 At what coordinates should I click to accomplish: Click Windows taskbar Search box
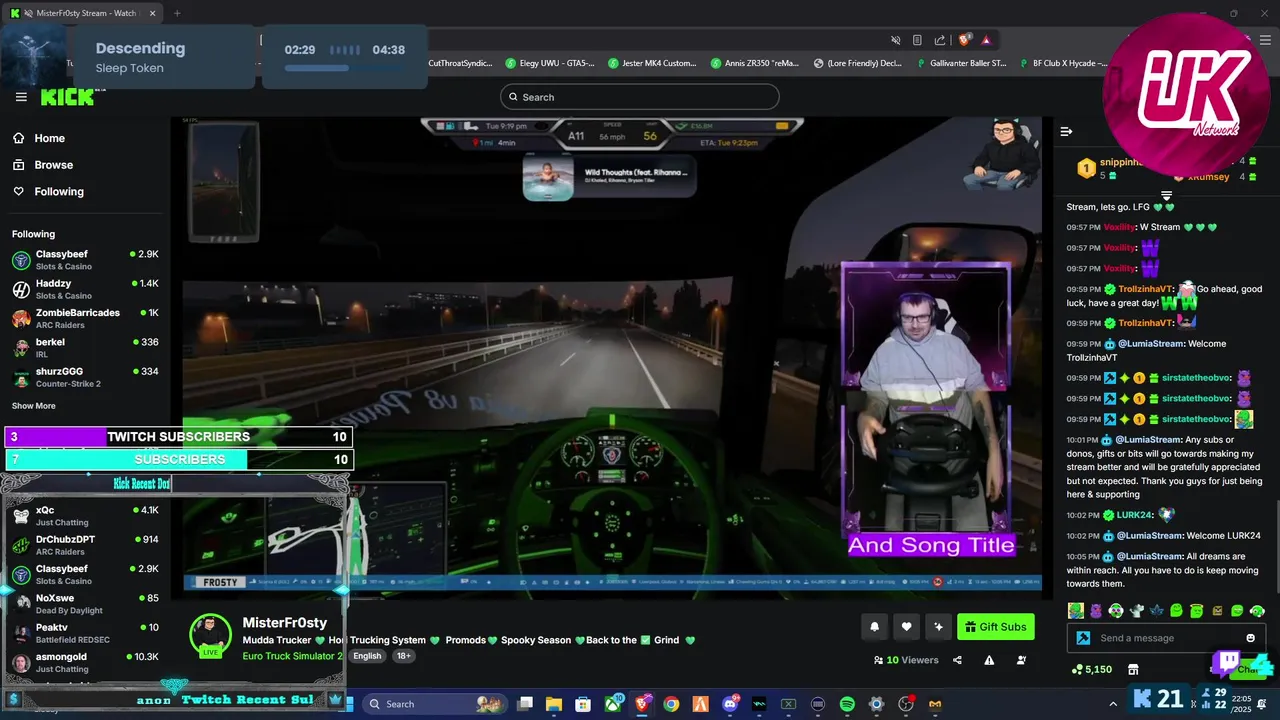[x=433, y=704]
